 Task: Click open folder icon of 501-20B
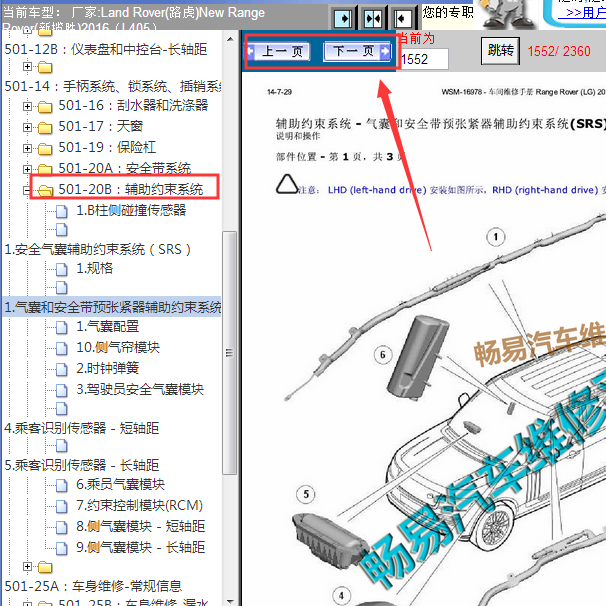coord(46,190)
